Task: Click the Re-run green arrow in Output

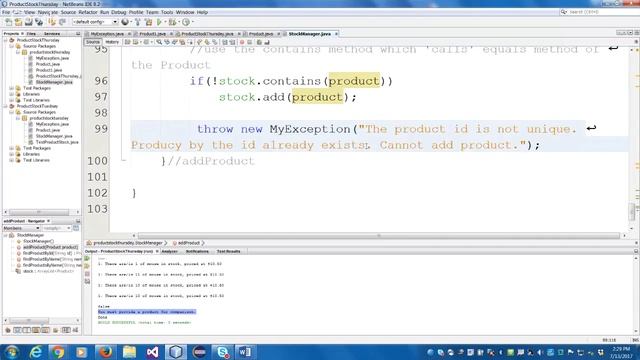Action: pyautogui.click(x=87, y=259)
